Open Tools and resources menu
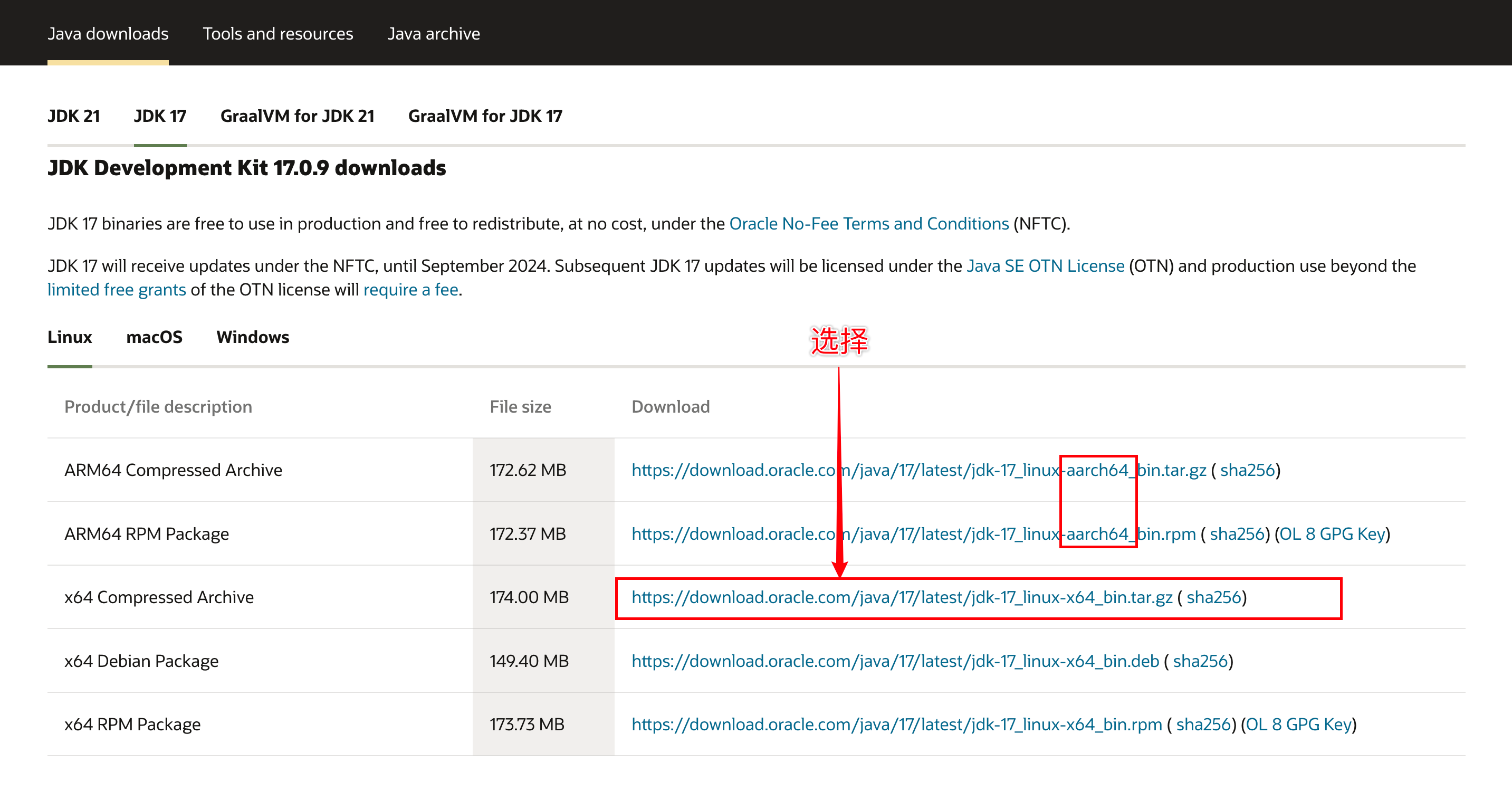 [277, 33]
